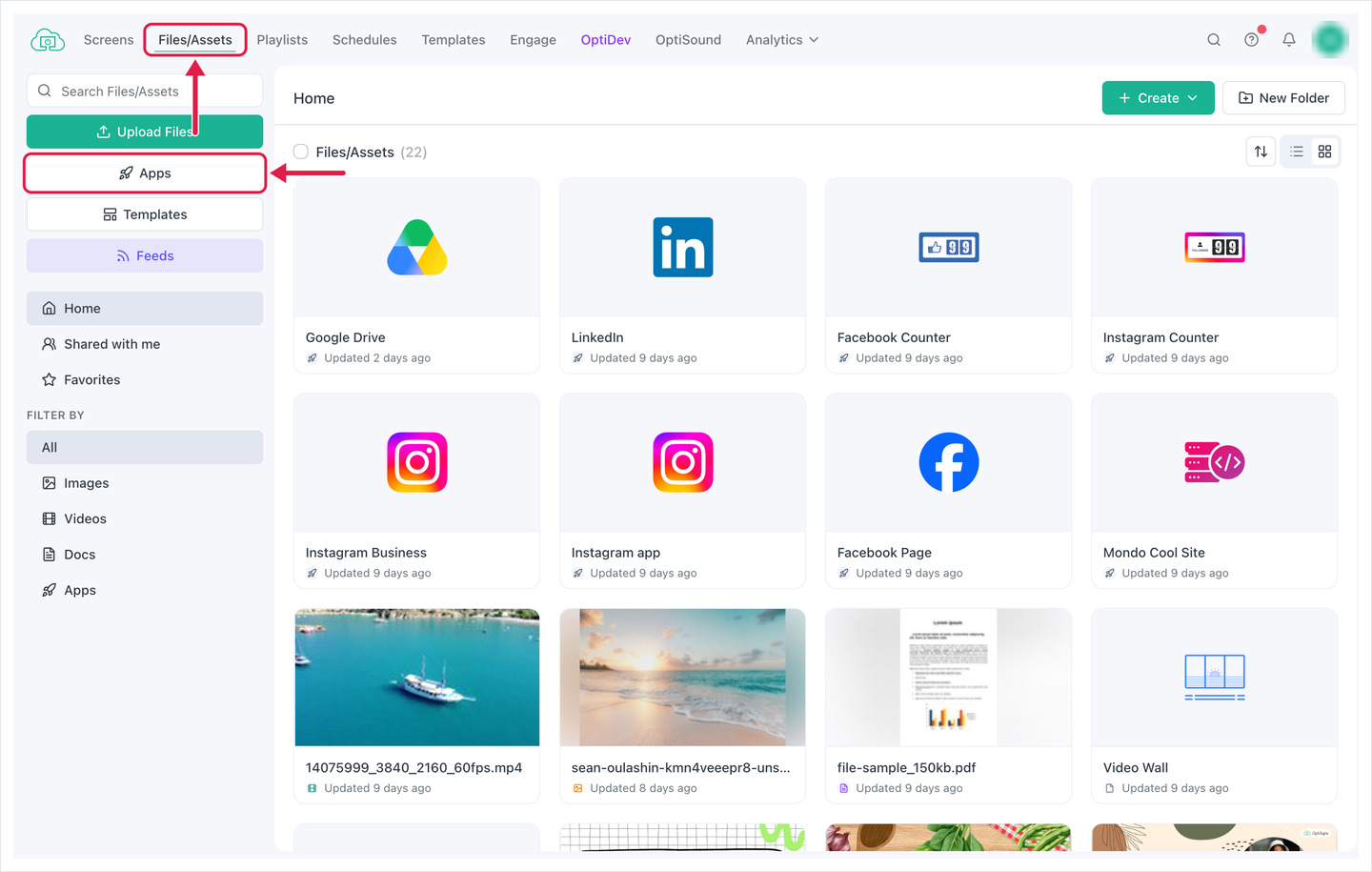1372x872 pixels.
Task: Open the boat video thumbnail
Action: click(x=417, y=678)
